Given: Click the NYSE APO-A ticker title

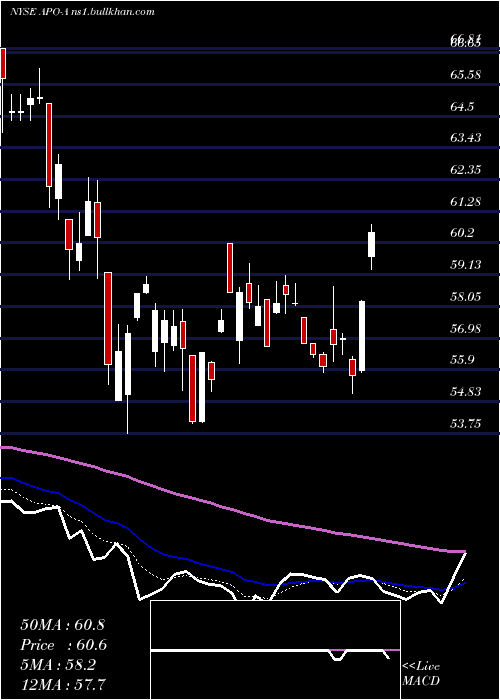Looking at the screenshot, I should pos(39,12).
